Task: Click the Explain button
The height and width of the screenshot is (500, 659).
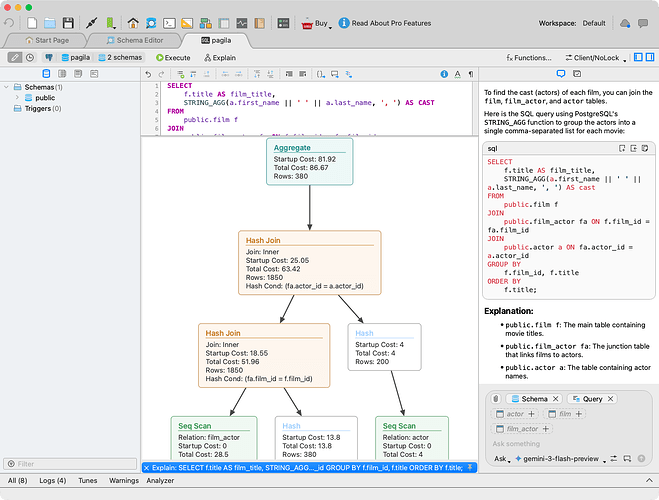Action: pyautogui.click(x=220, y=58)
